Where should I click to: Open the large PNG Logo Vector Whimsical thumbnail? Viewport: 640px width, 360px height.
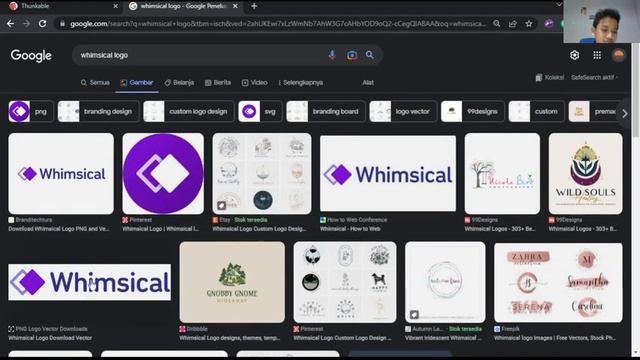pyautogui.click(x=89, y=282)
